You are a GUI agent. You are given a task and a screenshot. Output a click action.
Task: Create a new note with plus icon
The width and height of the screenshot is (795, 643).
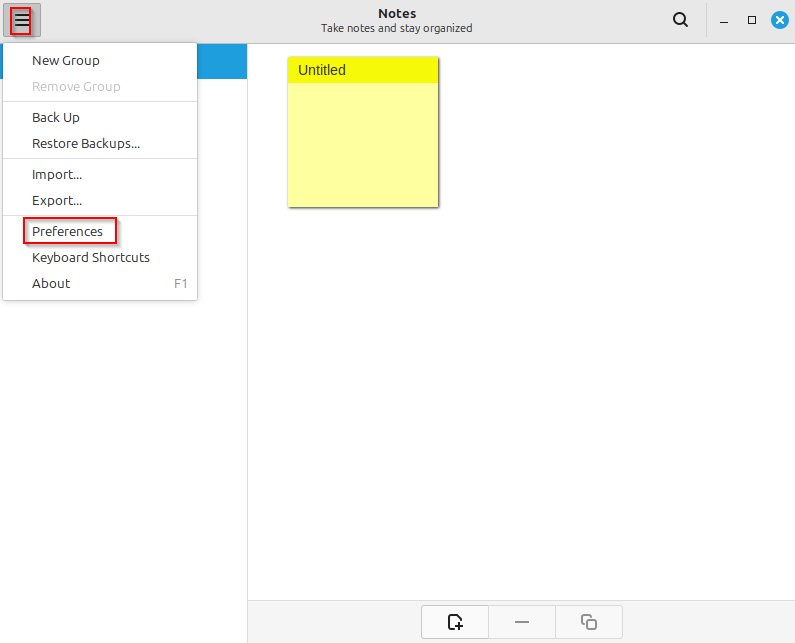pyautogui.click(x=455, y=622)
